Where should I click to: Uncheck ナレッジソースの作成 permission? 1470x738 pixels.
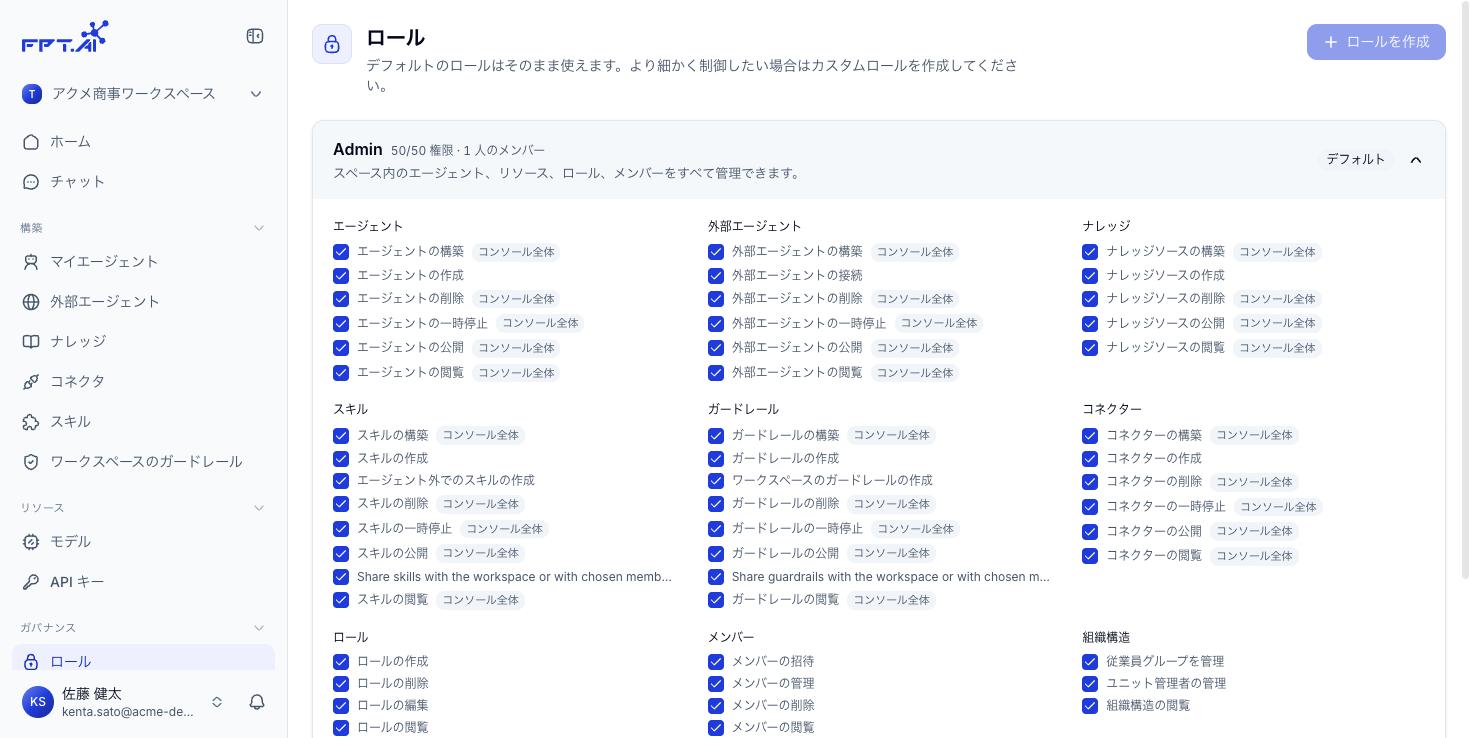tap(1090, 276)
